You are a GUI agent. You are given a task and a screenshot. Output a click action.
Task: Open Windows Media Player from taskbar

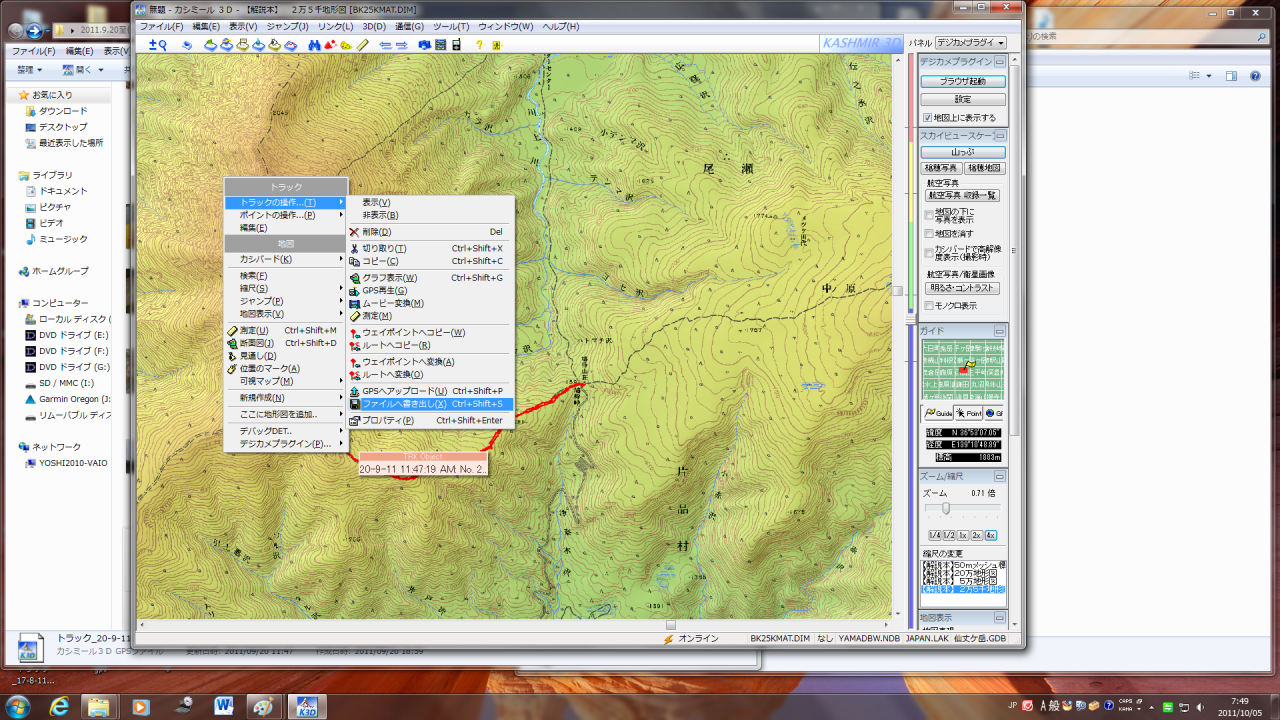click(x=140, y=706)
